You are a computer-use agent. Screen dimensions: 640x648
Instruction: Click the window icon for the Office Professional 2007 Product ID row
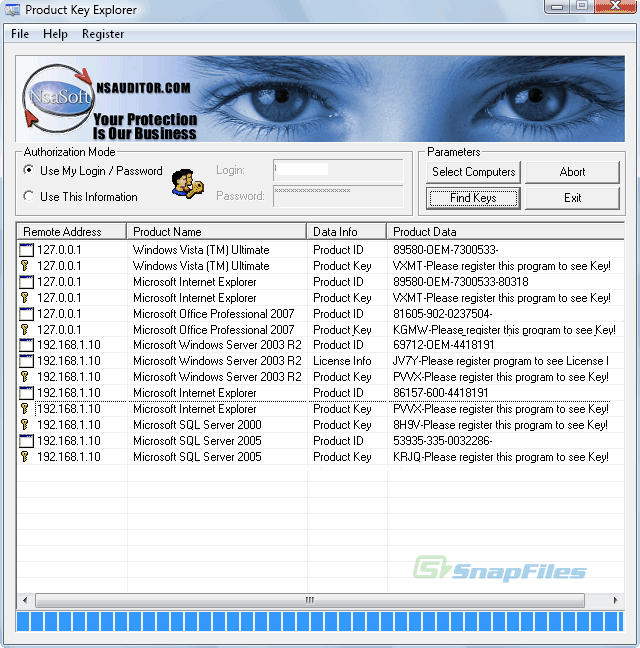pos(26,314)
